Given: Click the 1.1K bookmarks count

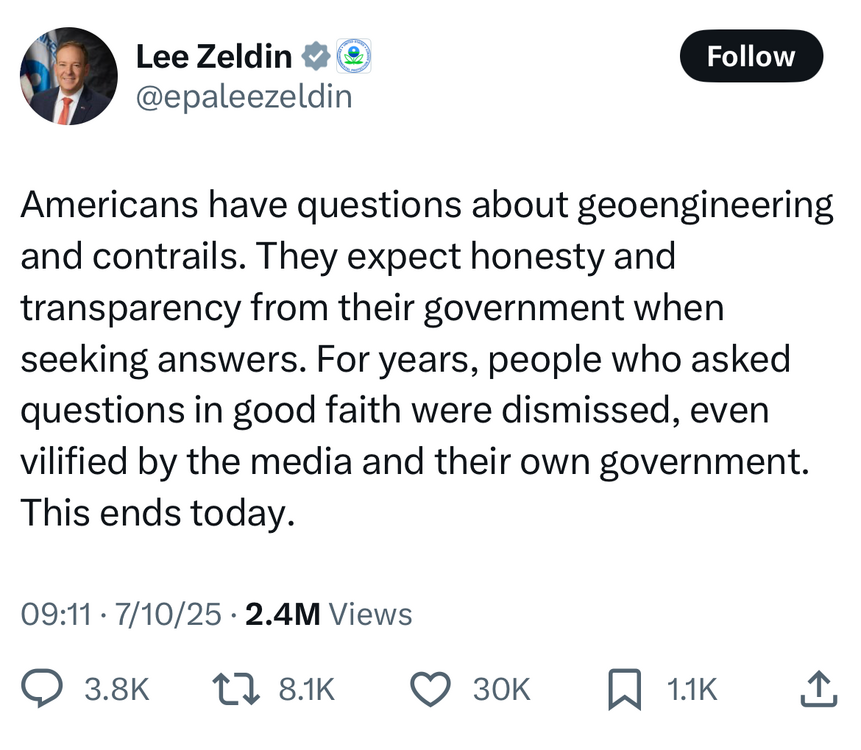Looking at the screenshot, I should pos(691,689).
